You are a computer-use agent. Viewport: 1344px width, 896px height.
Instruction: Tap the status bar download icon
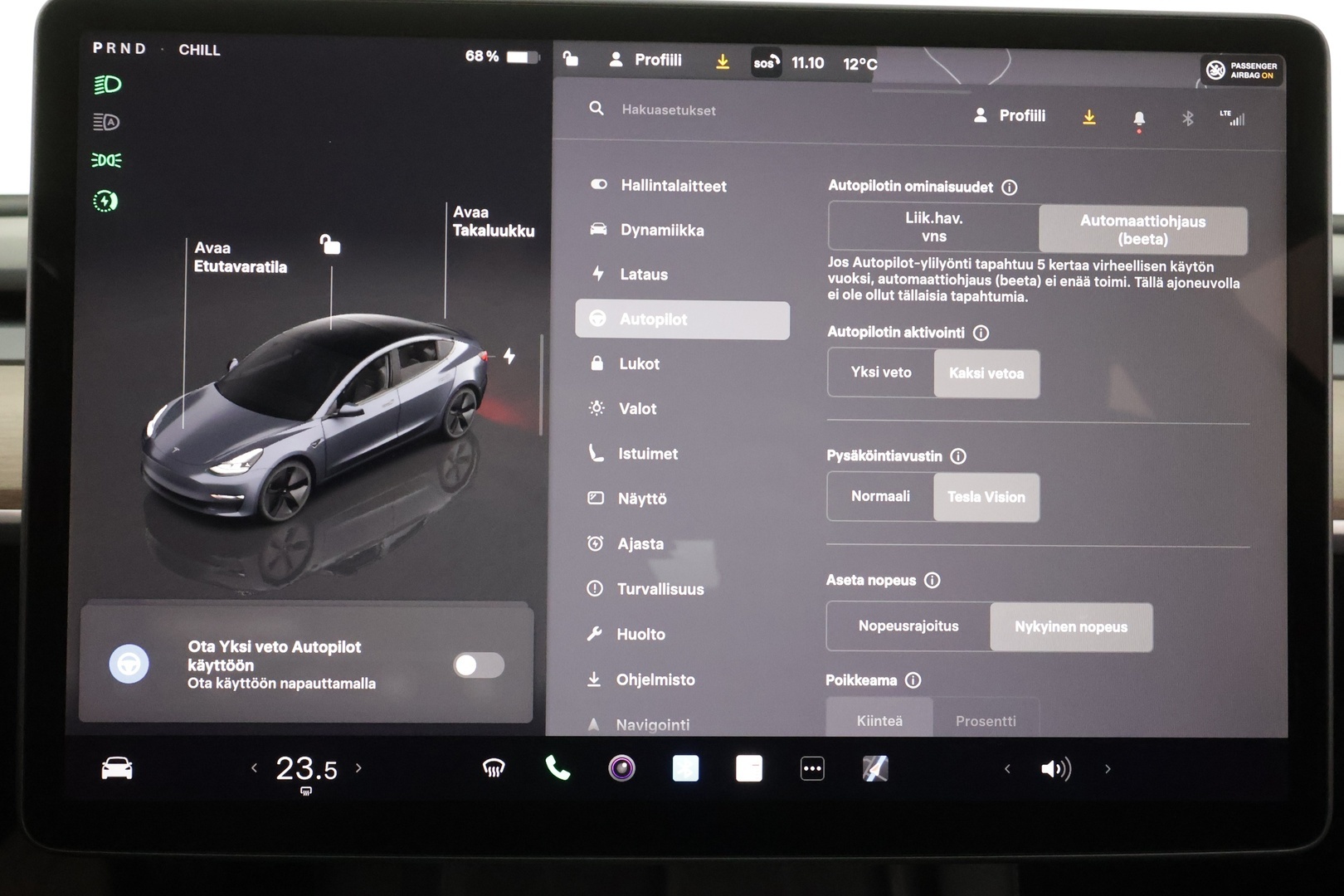[x=723, y=61]
